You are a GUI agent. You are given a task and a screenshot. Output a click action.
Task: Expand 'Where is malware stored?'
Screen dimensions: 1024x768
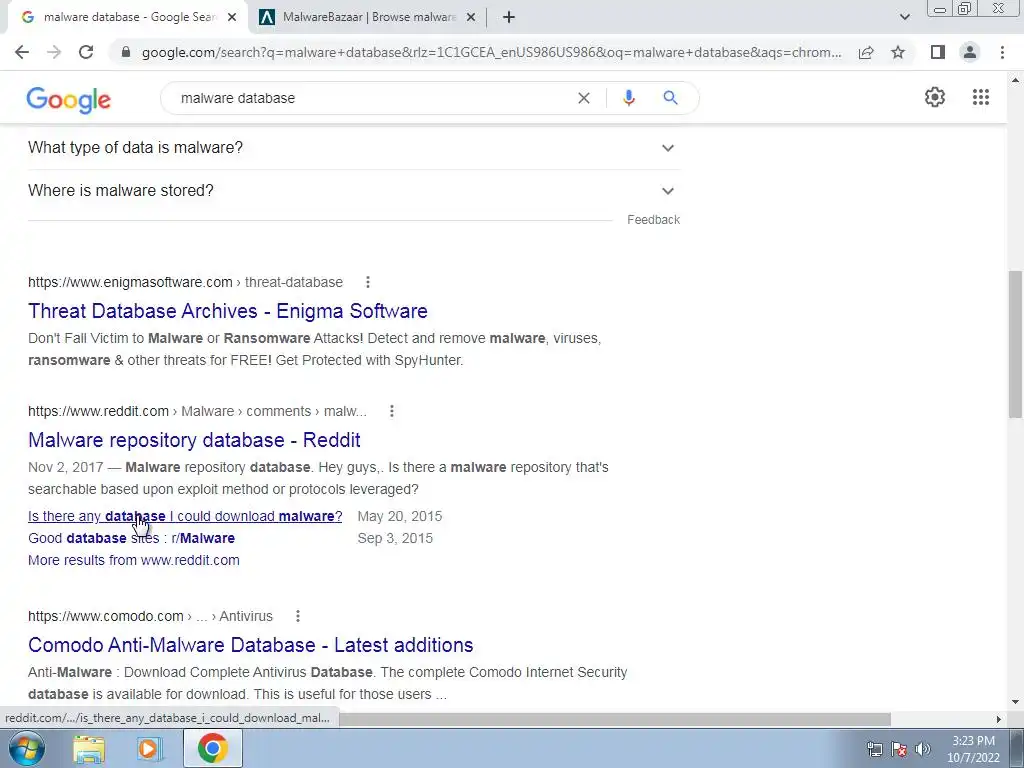[x=354, y=191]
